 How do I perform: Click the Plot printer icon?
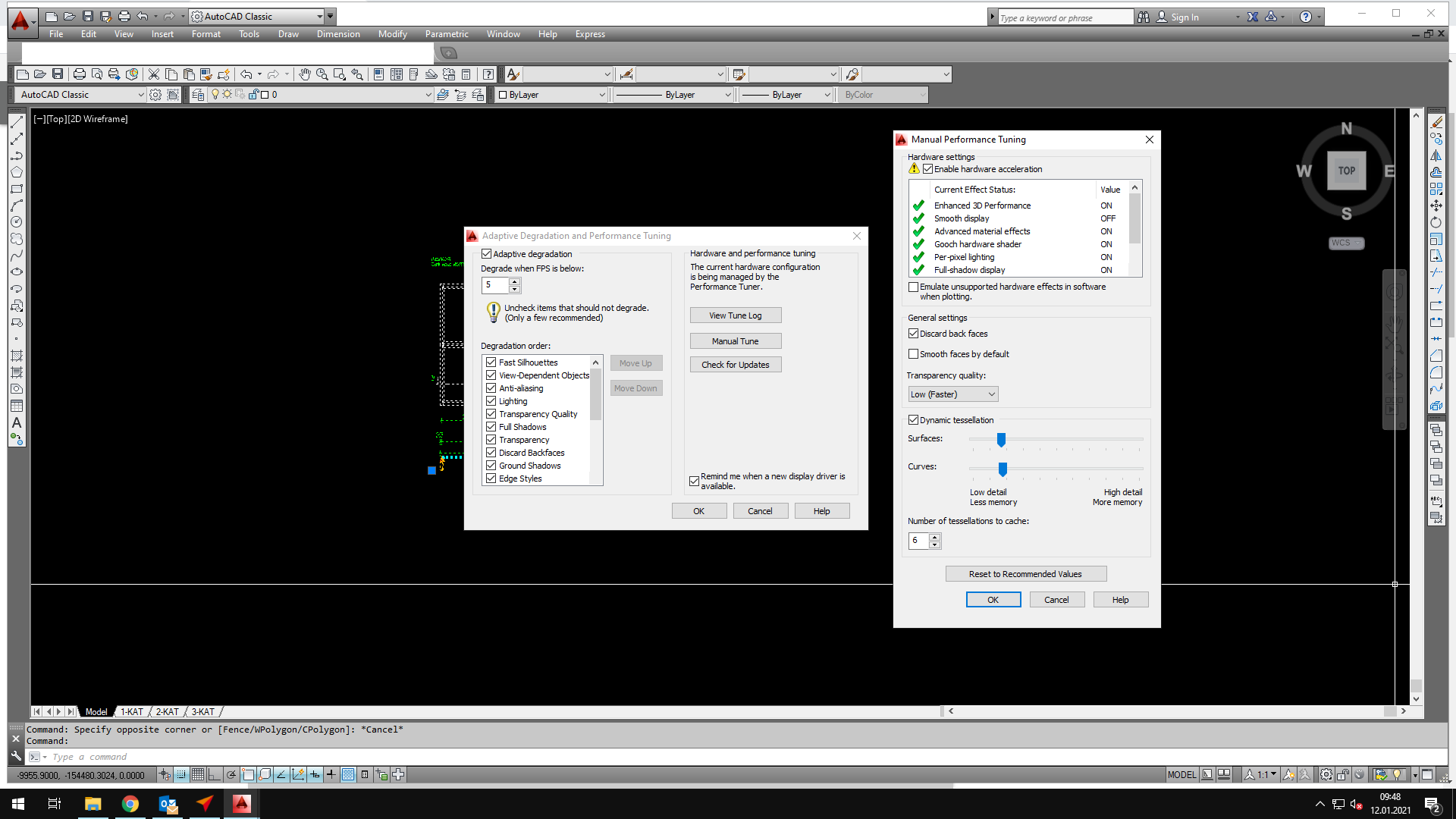[79, 74]
